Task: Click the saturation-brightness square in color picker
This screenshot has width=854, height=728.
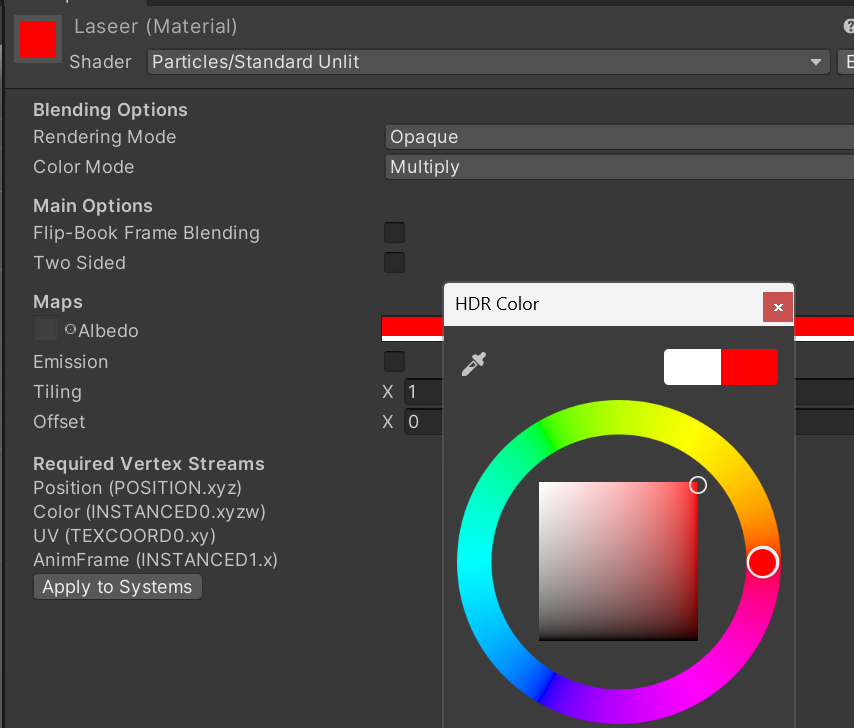Action: click(x=618, y=561)
